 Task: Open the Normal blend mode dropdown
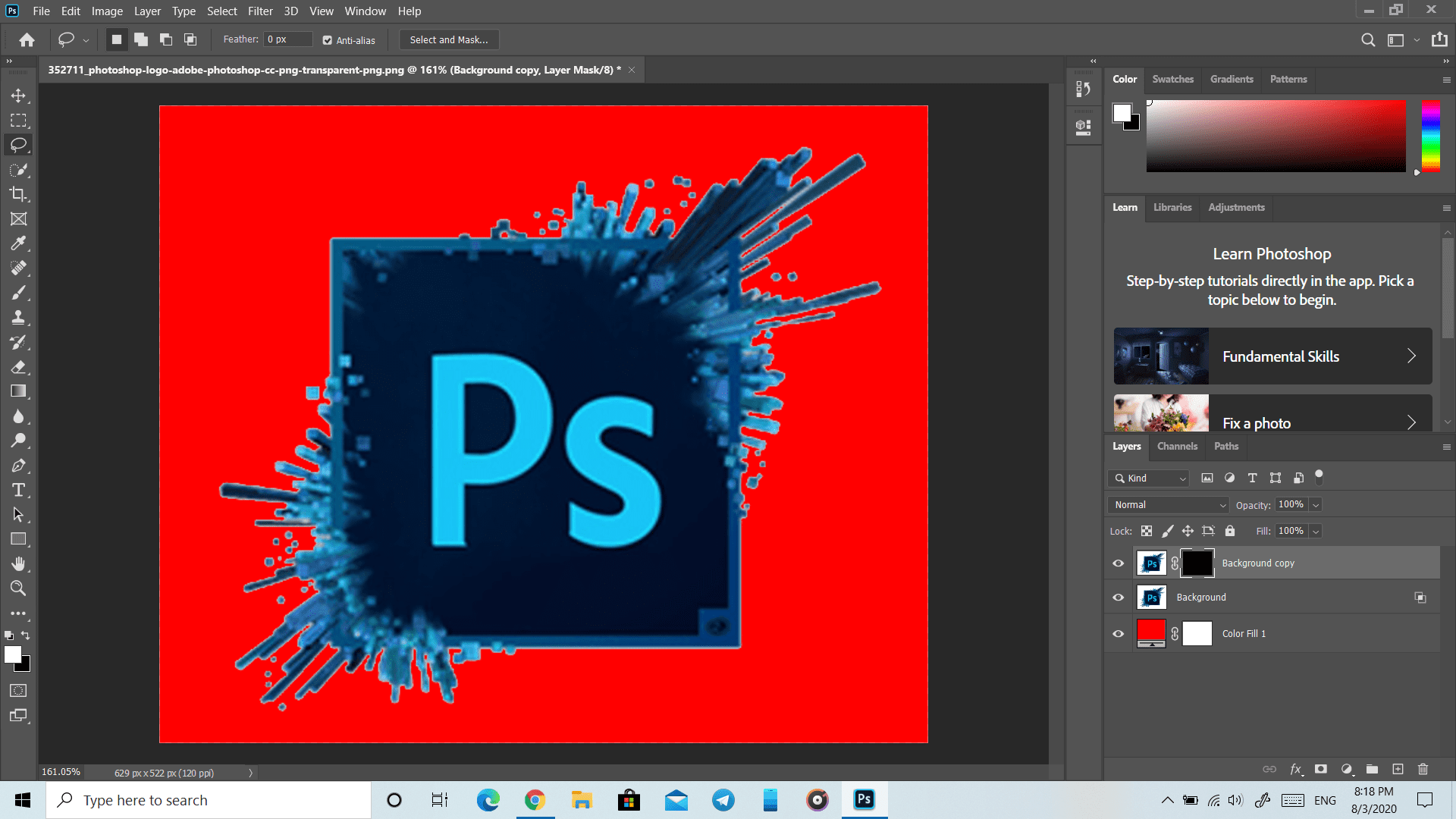(1168, 505)
